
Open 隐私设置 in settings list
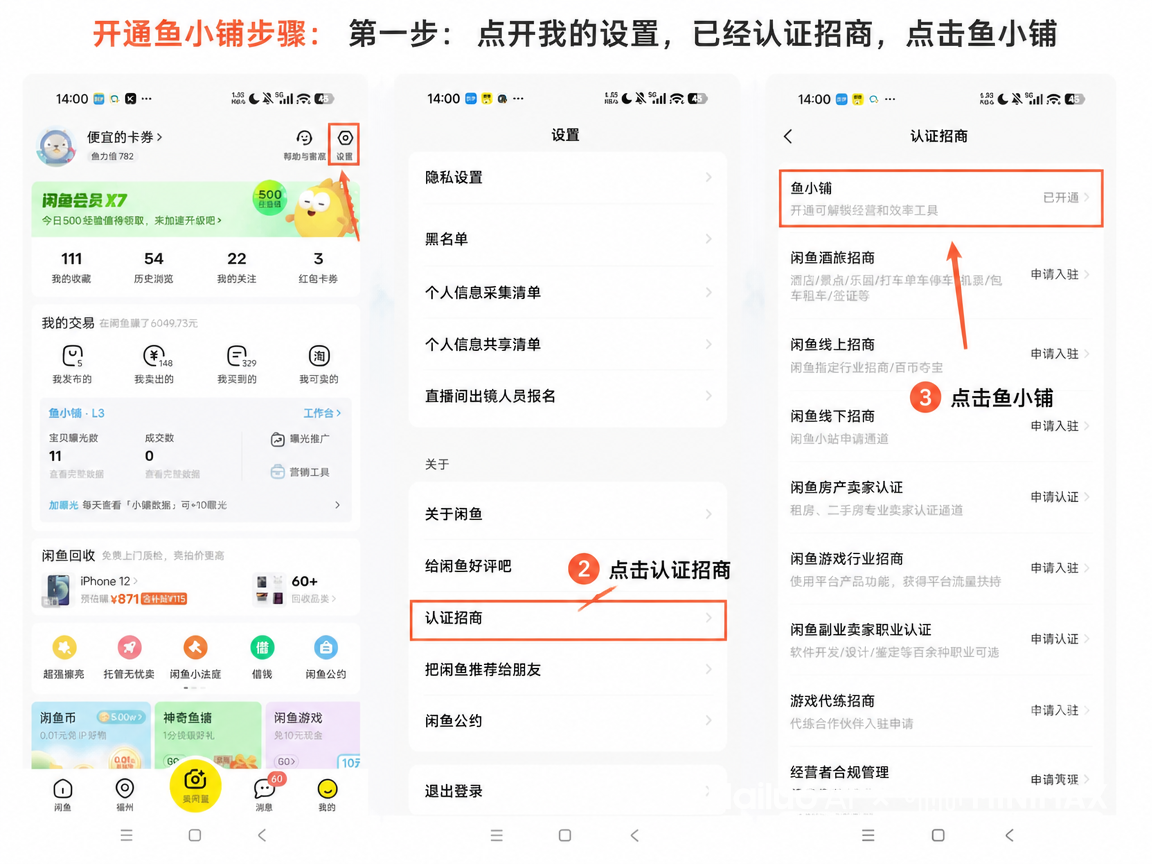pyautogui.click(x=568, y=177)
